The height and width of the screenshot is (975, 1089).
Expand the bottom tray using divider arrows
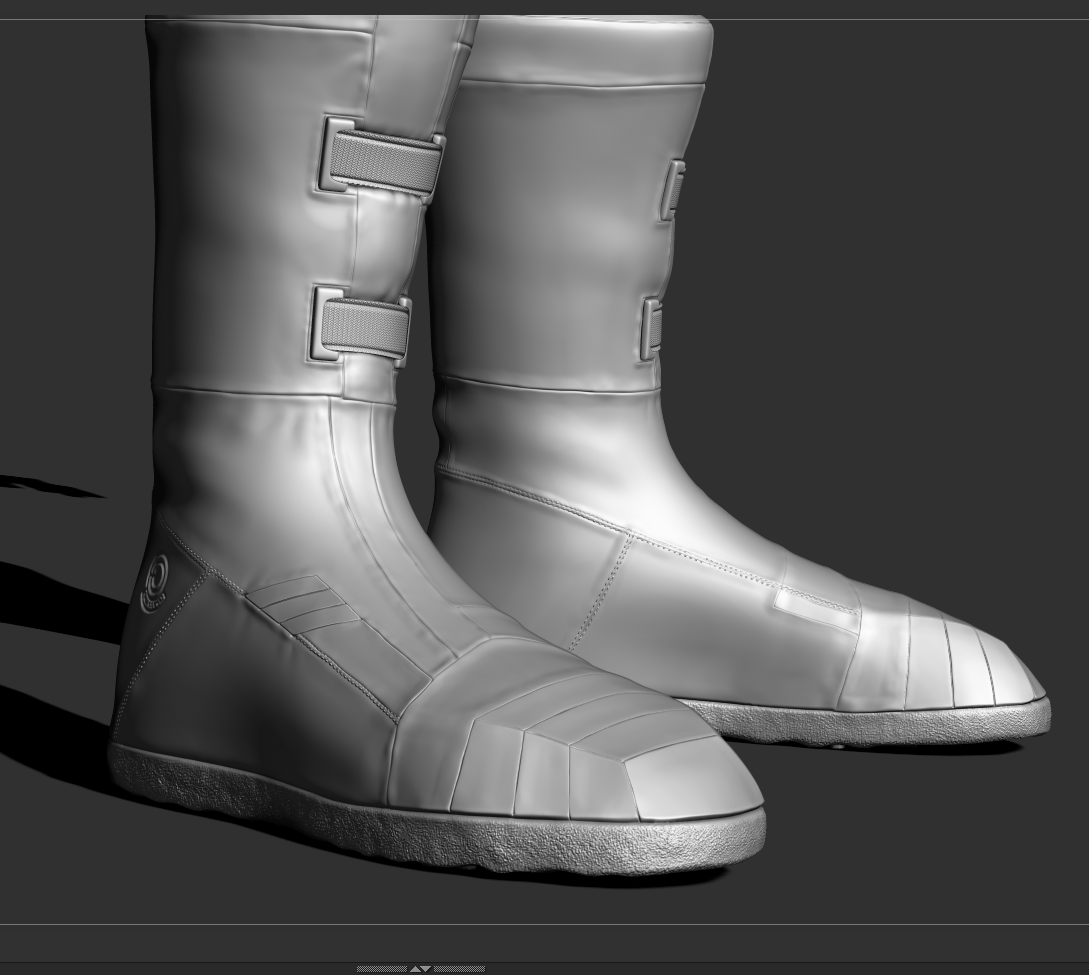tap(421, 969)
